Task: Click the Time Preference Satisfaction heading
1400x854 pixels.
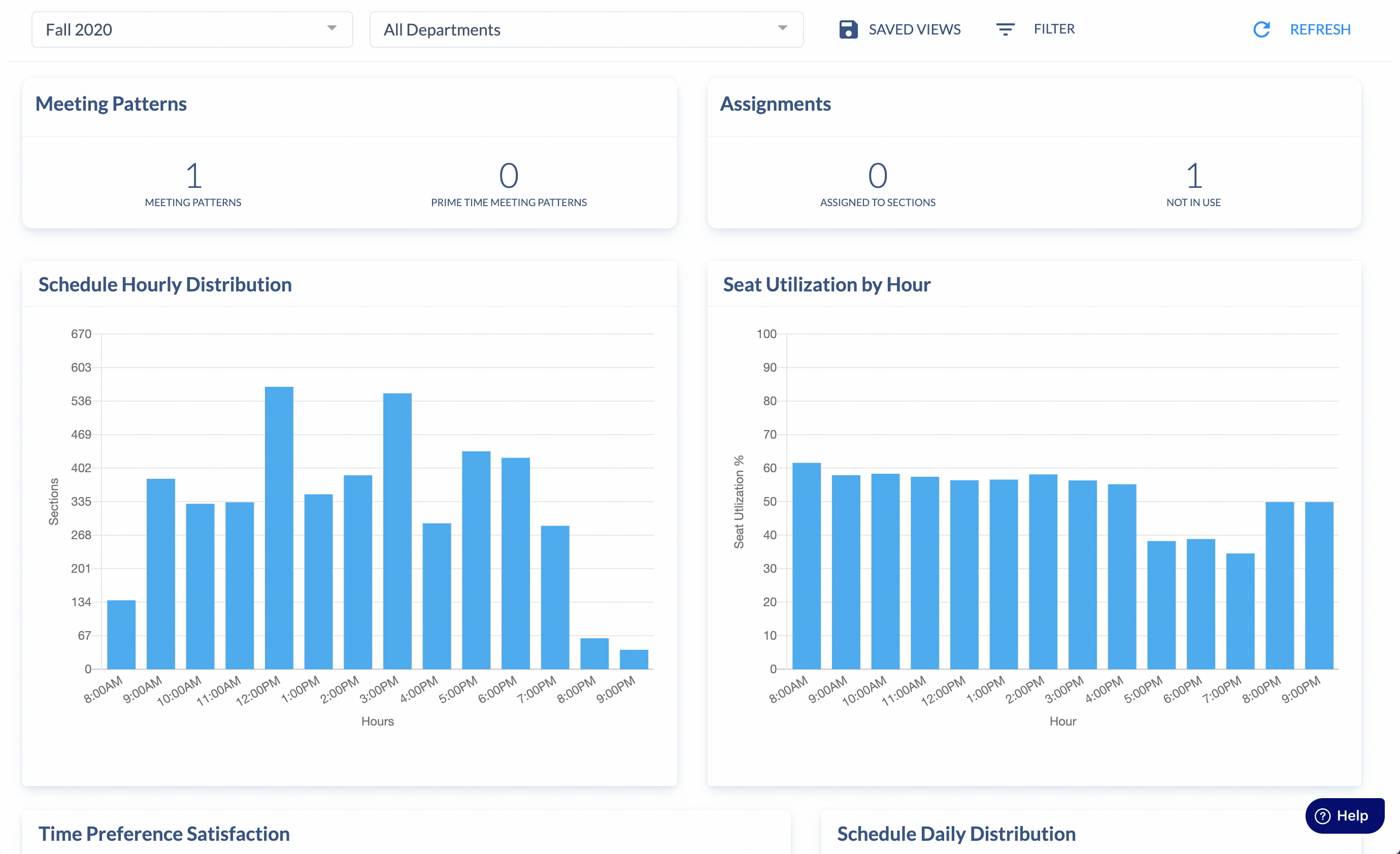Action: (x=164, y=834)
